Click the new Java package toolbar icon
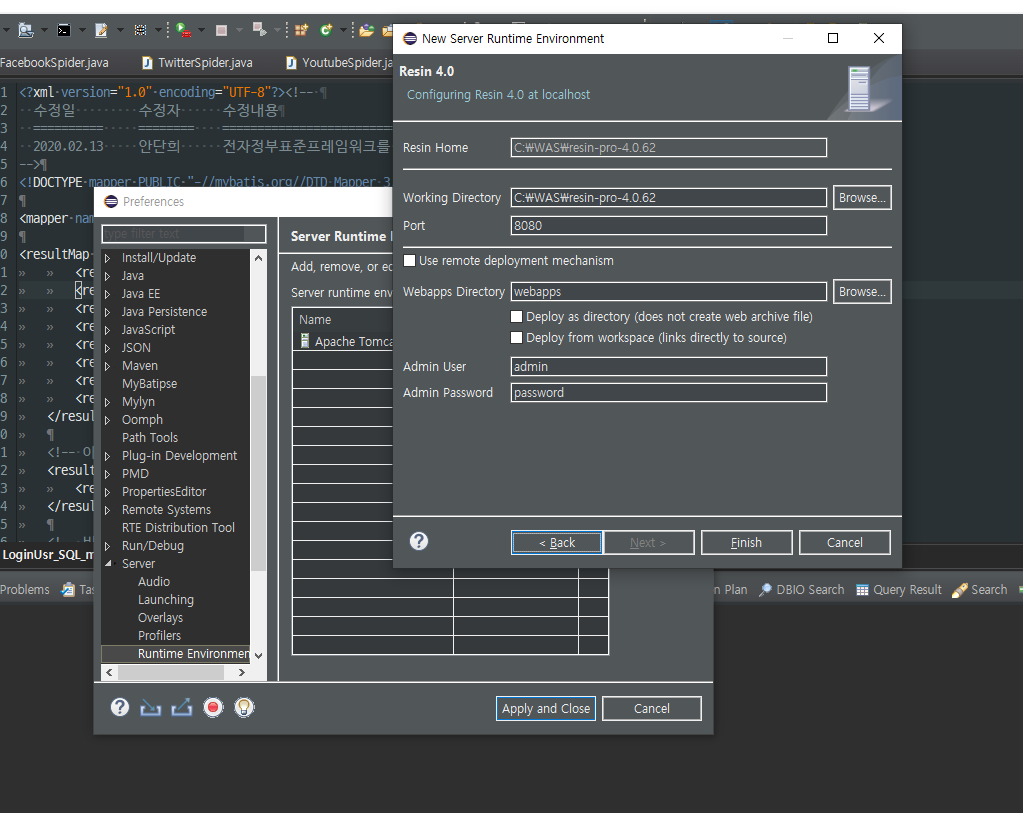1023x813 pixels. [x=301, y=30]
